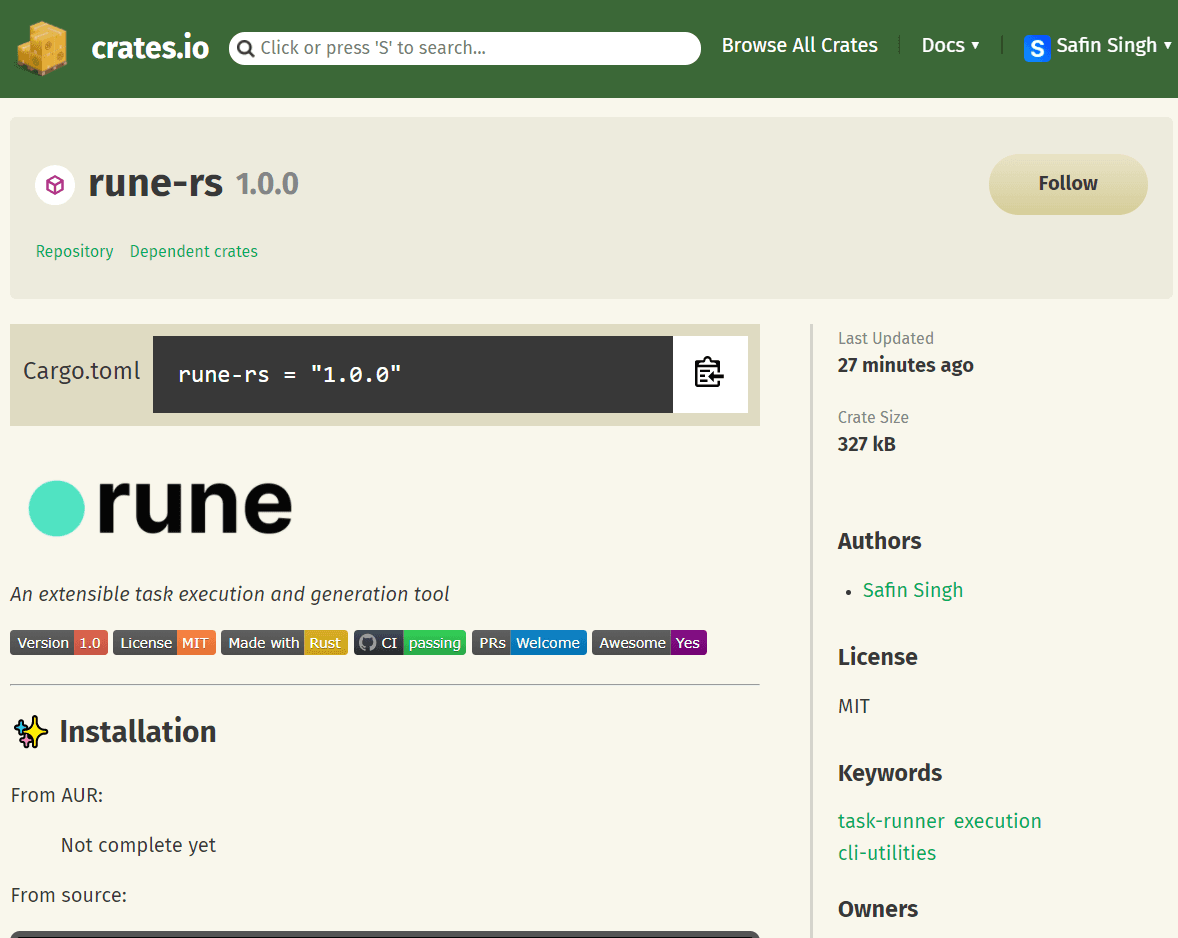View Dependent crates link

tap(194, 252)
